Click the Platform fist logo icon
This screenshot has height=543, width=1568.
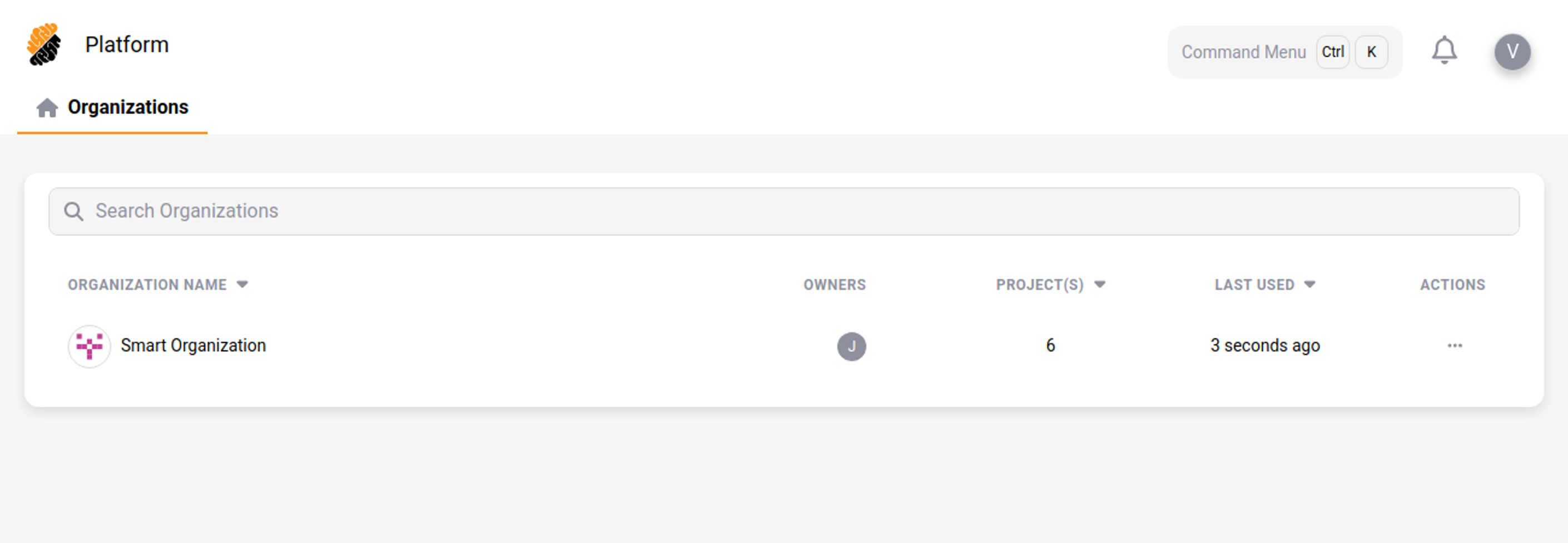pyautogui.click(x=44, y=45)
